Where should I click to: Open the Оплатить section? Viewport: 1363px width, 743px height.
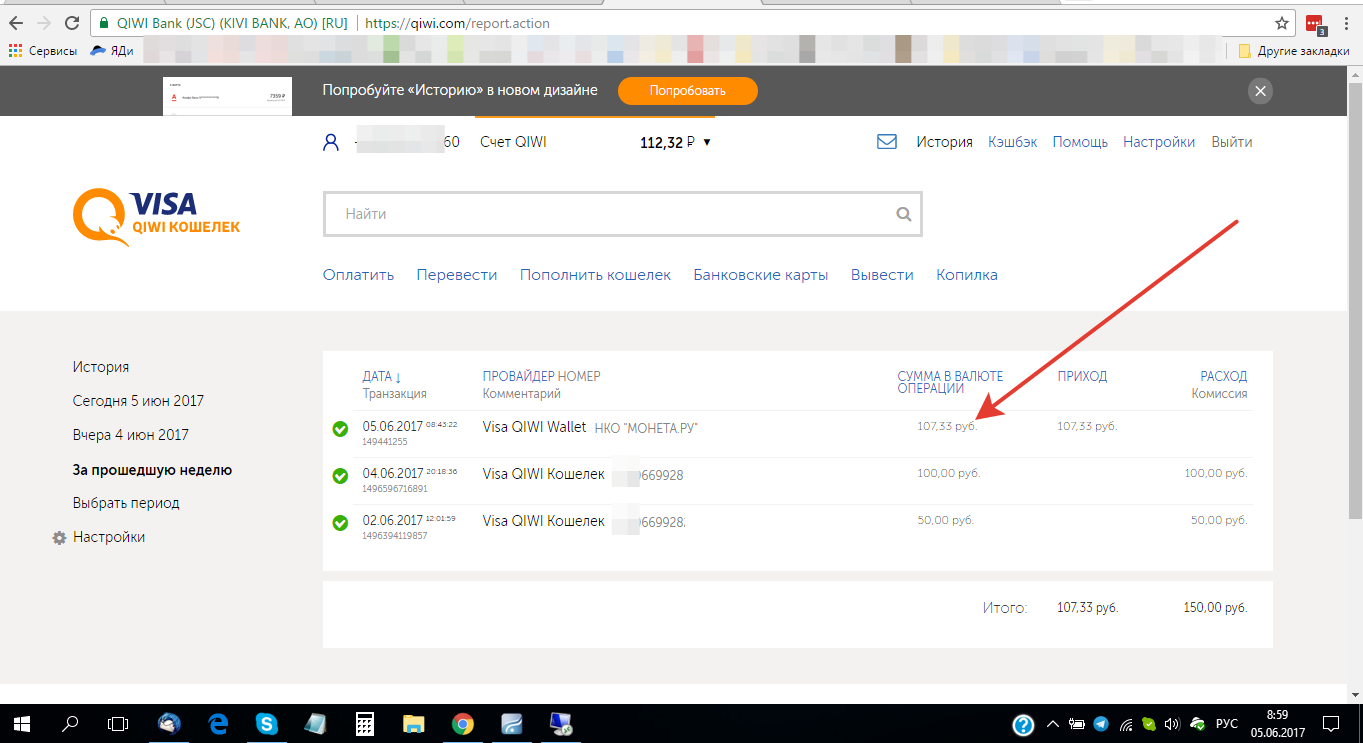[x=358, y=275]
